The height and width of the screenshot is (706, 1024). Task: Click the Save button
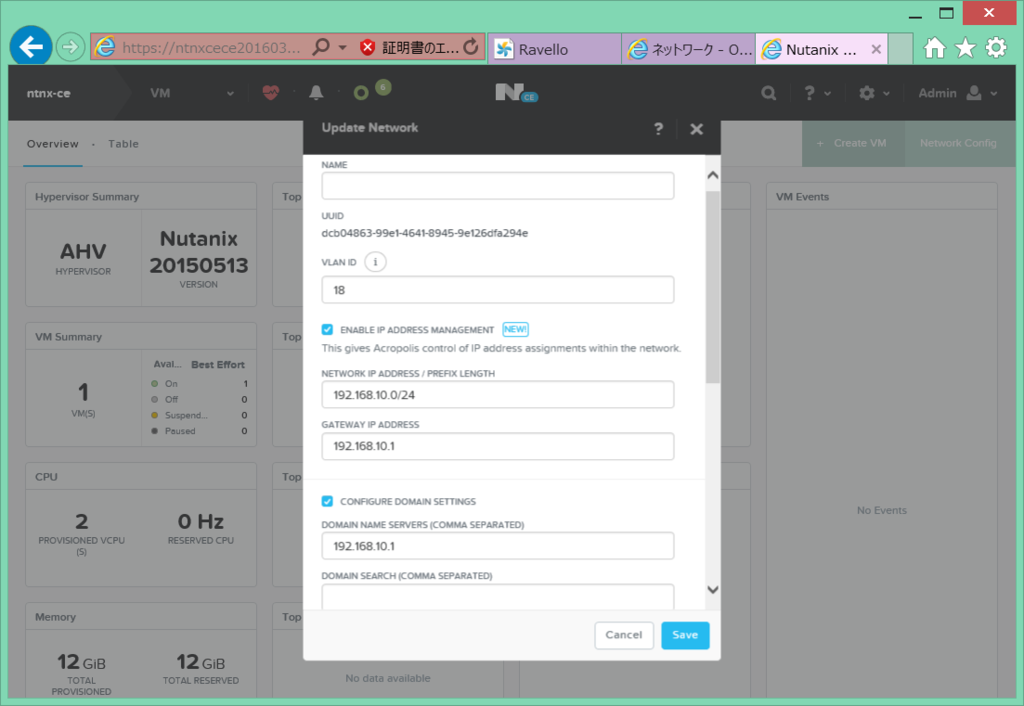click(x=685, y=635)
